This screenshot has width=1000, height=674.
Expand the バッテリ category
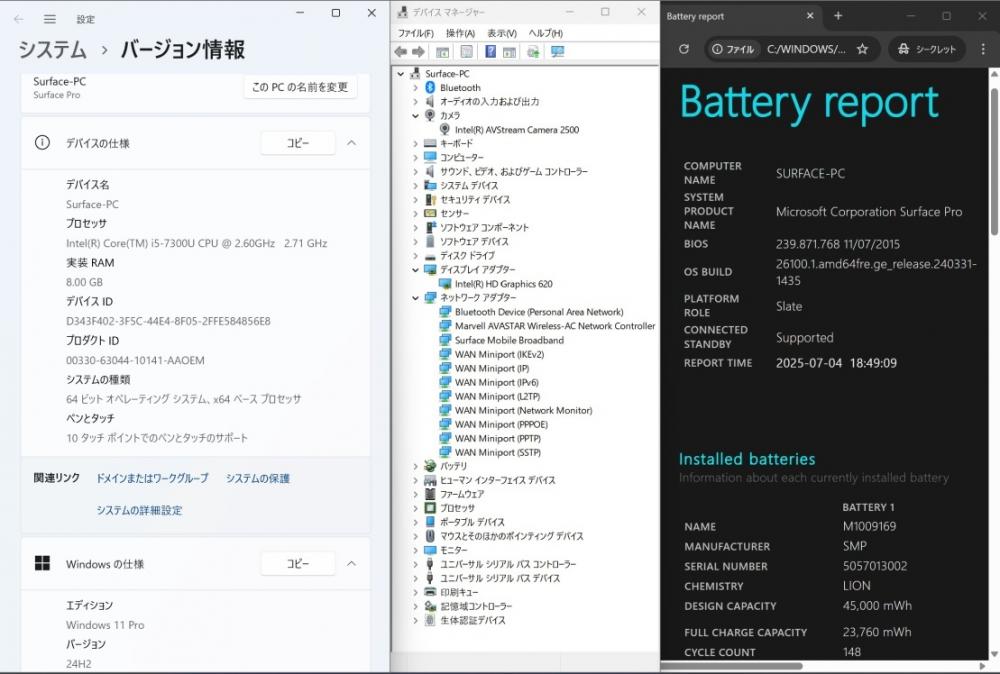pyautogui.click(x=415, y=466)
